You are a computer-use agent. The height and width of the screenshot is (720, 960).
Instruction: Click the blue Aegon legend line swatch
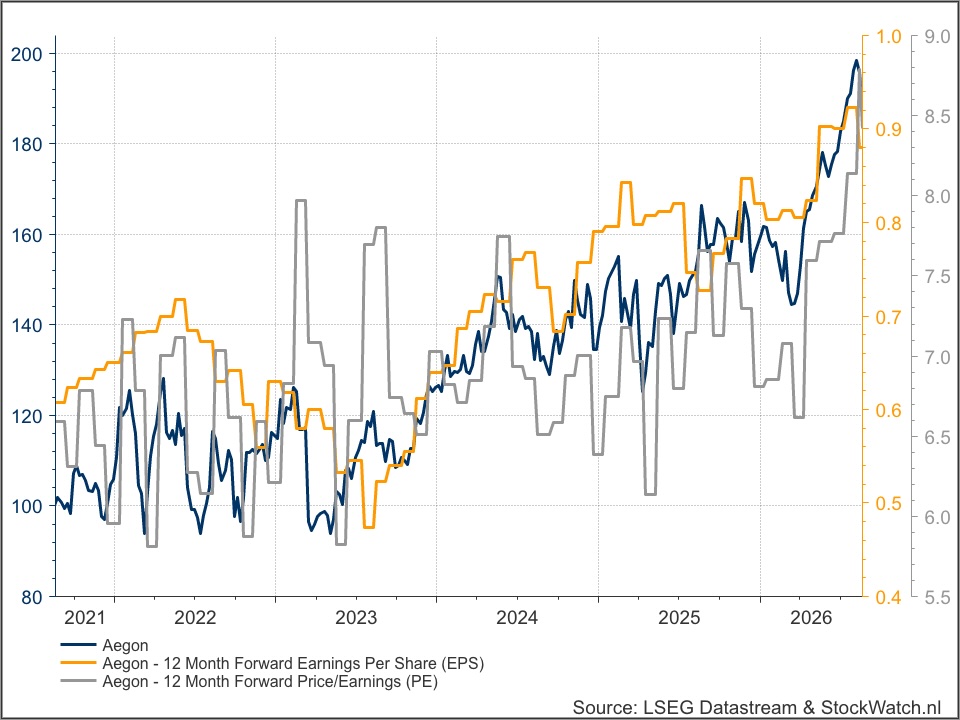(x=78, y=645)
